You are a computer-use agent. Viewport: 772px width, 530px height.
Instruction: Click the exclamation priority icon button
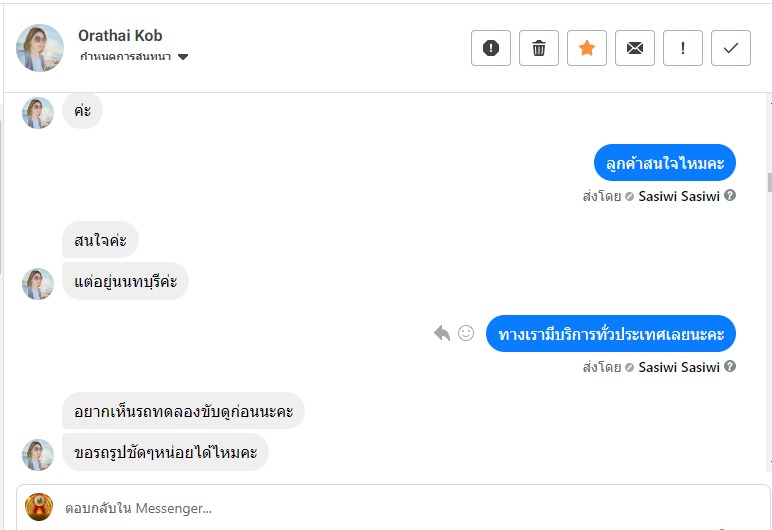683,48
